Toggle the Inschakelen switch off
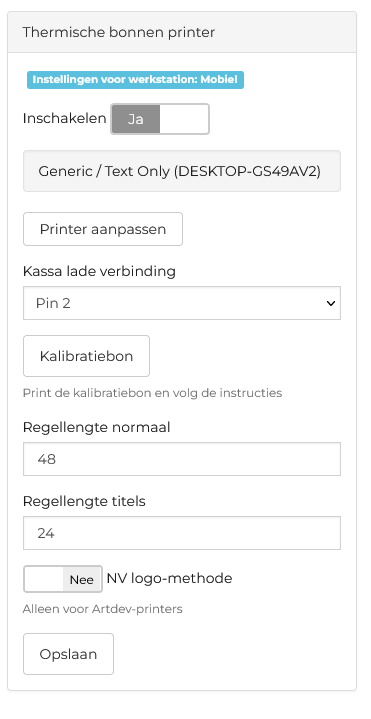371x719 pixels. [160, 119]
